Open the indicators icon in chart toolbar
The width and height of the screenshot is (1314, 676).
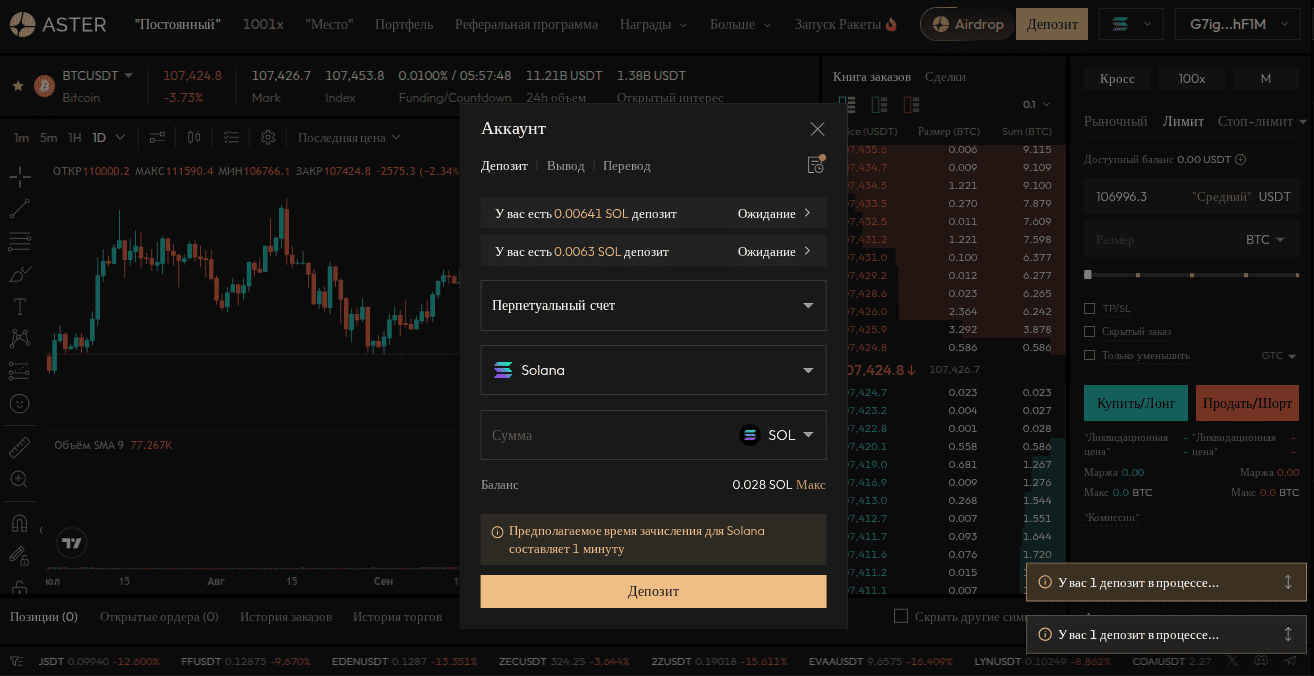pyautogui.click(x=157, y=137)
